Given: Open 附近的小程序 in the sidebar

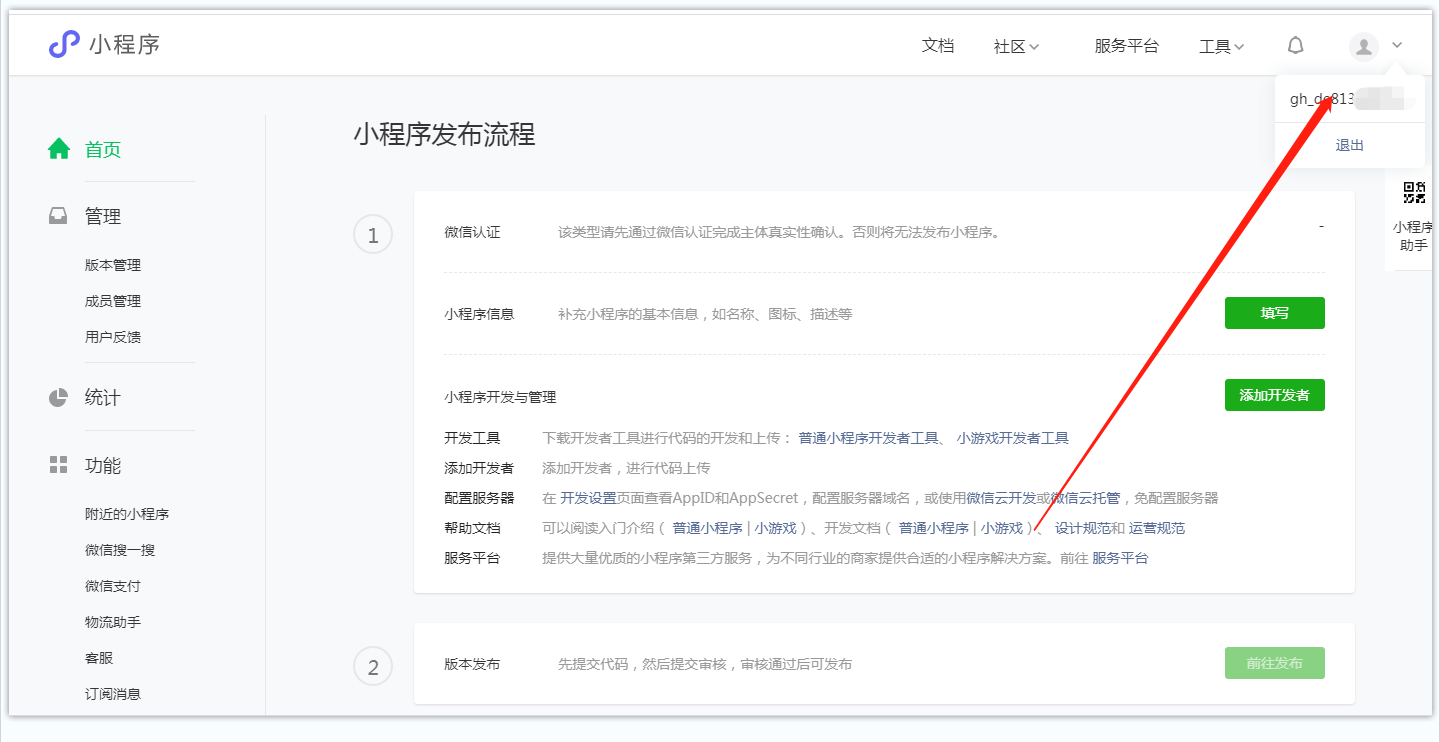Looking at the screenshot, I should coord(127,514).
